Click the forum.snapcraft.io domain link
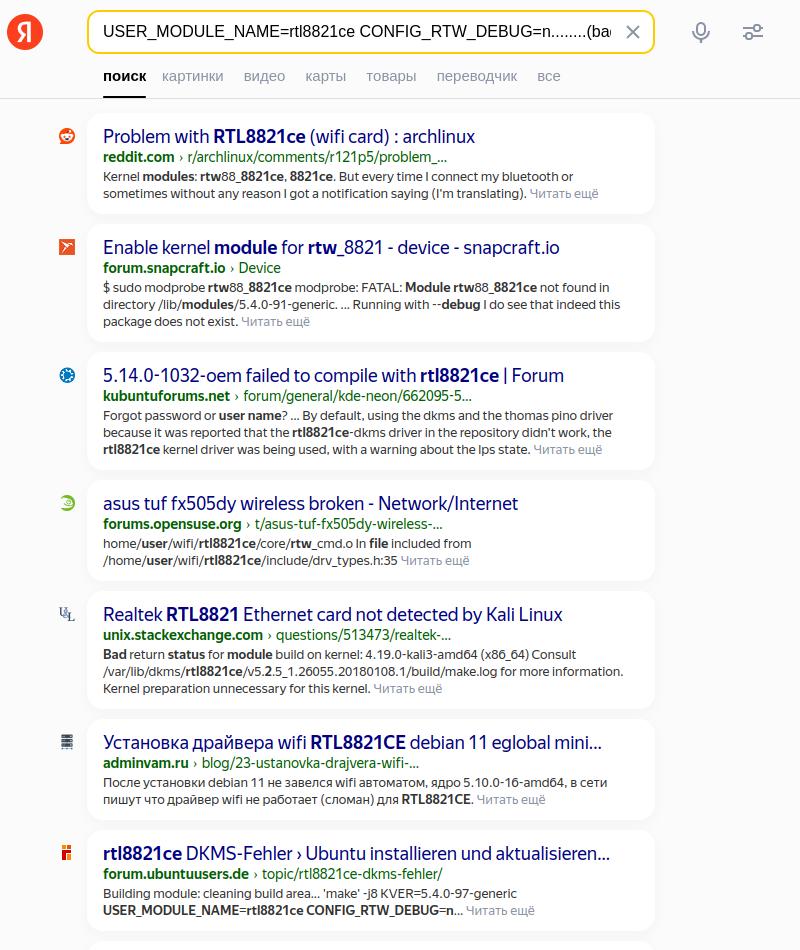Image resolution: width=800 pixels, height=950 pixels. [x=164, y=268]
